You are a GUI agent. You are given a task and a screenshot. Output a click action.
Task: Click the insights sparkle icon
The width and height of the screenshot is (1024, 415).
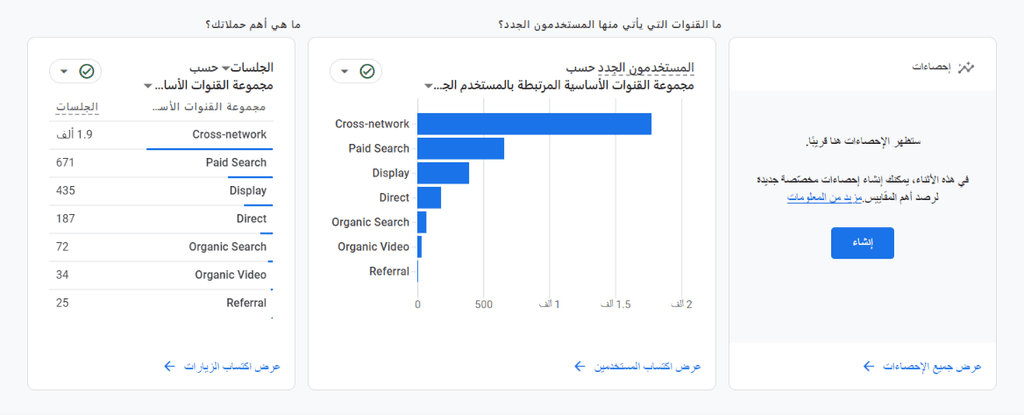965,67
